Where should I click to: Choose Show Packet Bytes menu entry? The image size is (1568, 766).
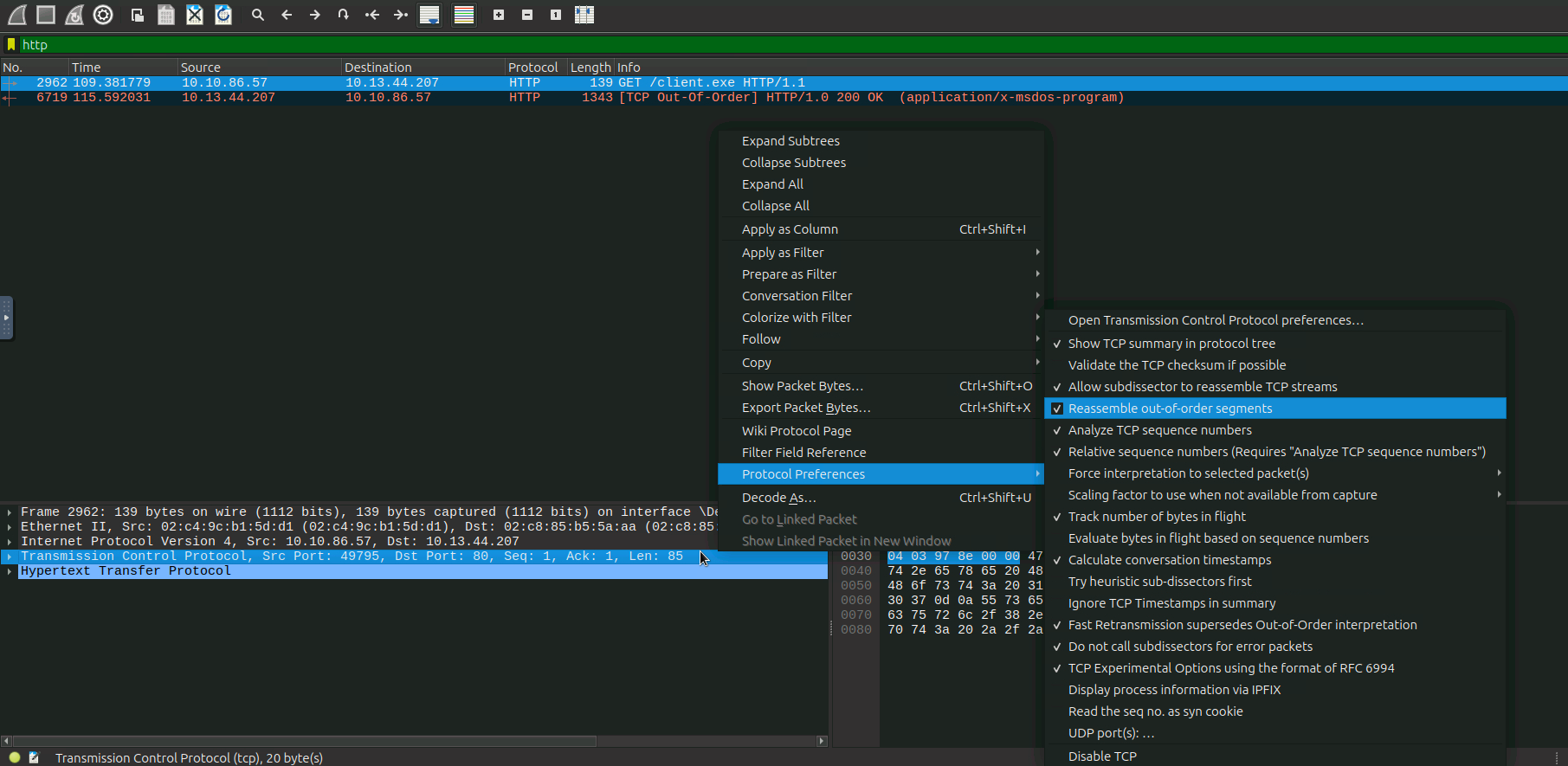pyautogui.click(x=802, y=386)
